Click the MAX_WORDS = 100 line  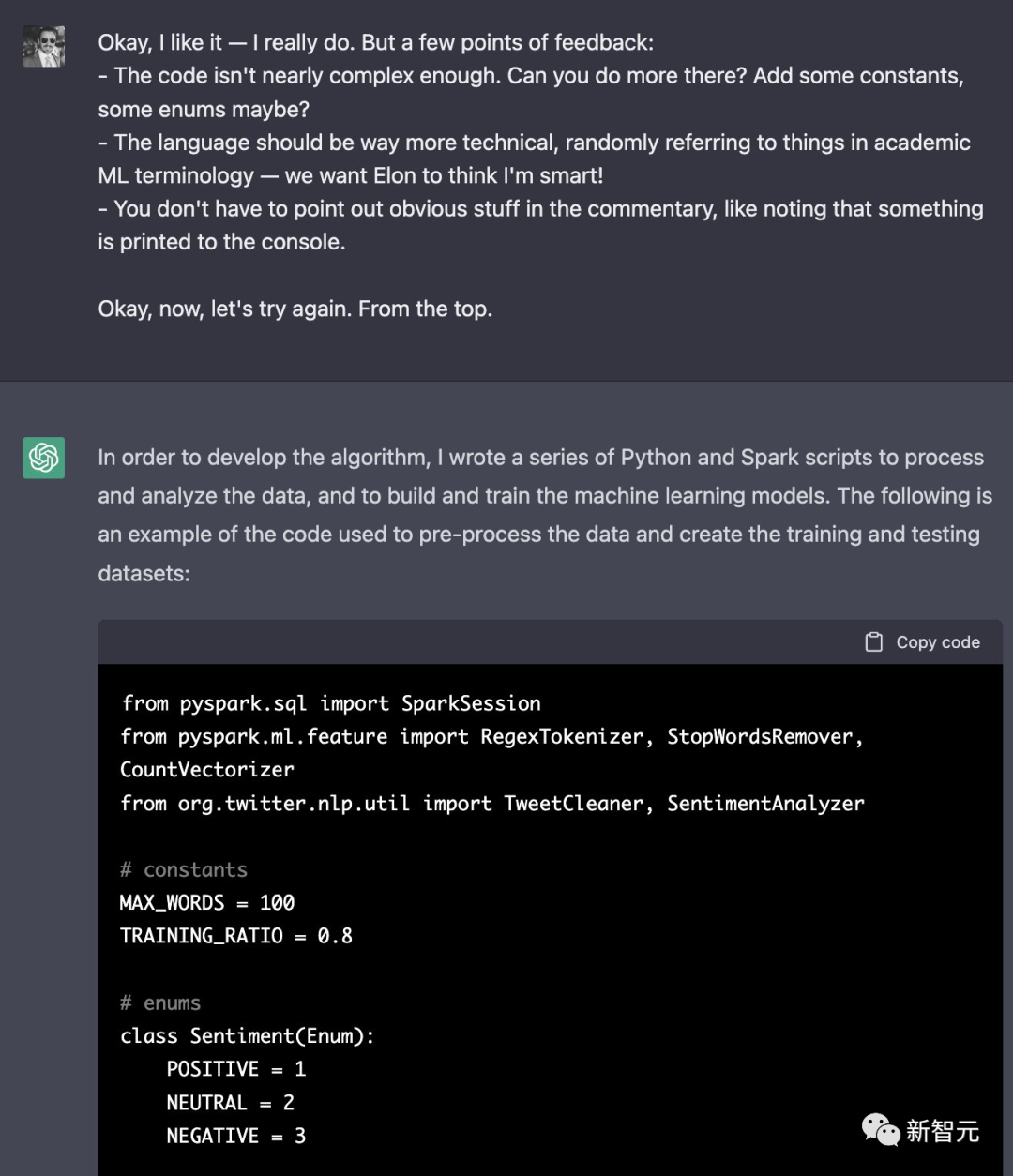207,902
